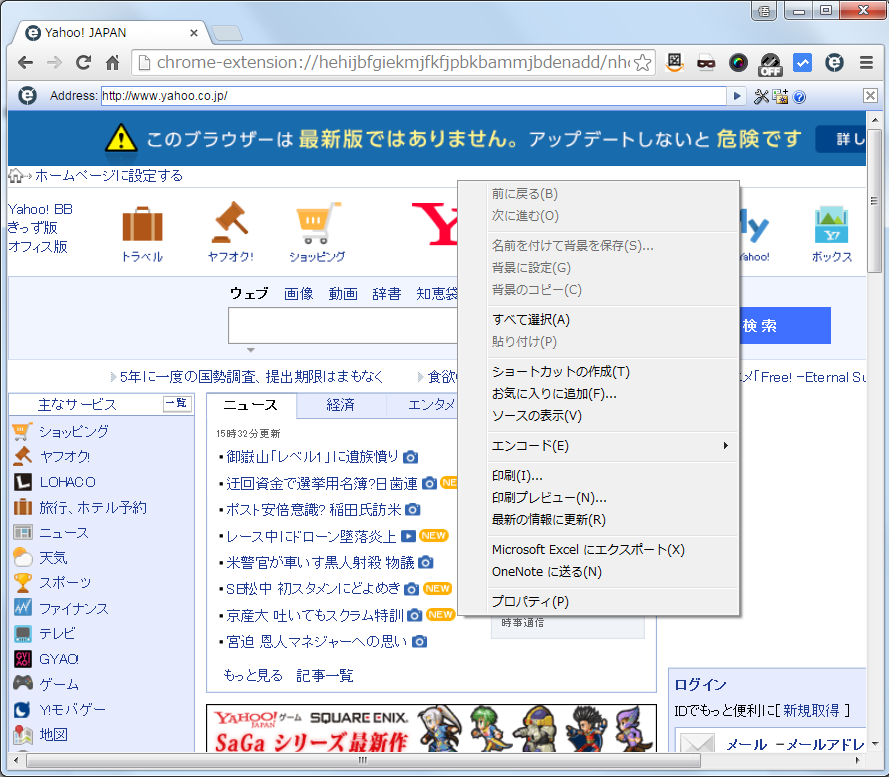Choose すべて選択(A) in context menu
The height and width of the screenshot is (777, 889).
click(612, 320)
